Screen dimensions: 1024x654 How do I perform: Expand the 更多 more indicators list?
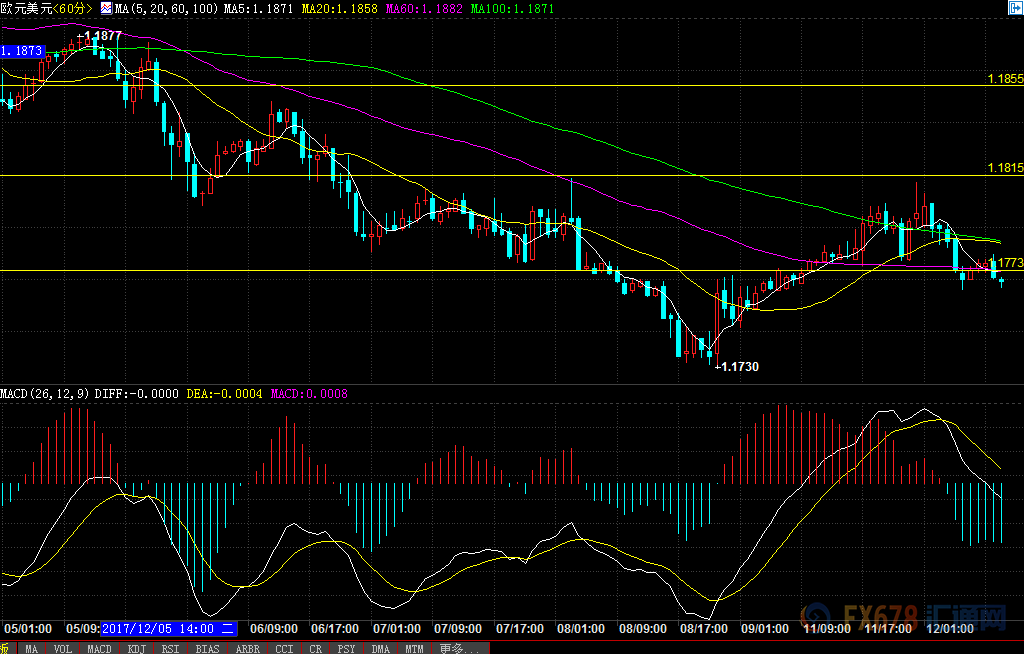[456, 648]
